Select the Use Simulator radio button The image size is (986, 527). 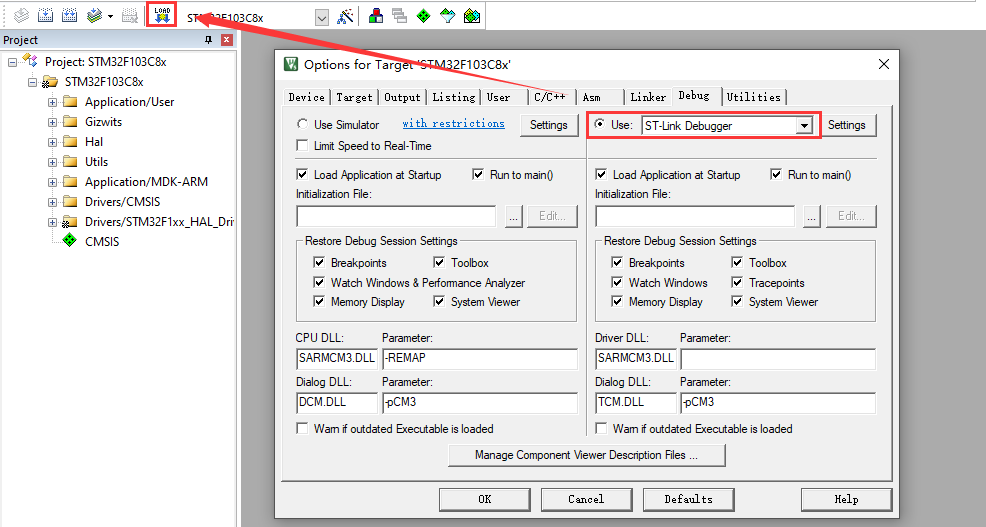pos(302,125)
